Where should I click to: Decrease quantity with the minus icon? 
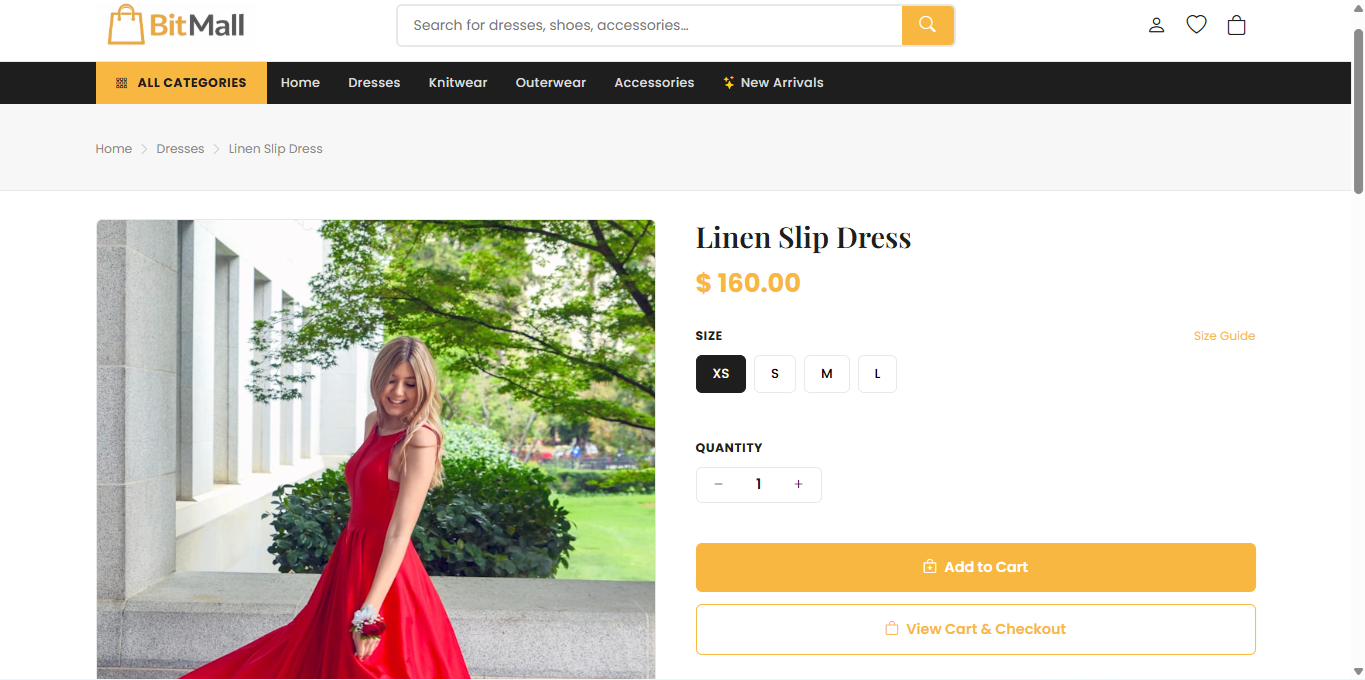click(x=718, y=485)
